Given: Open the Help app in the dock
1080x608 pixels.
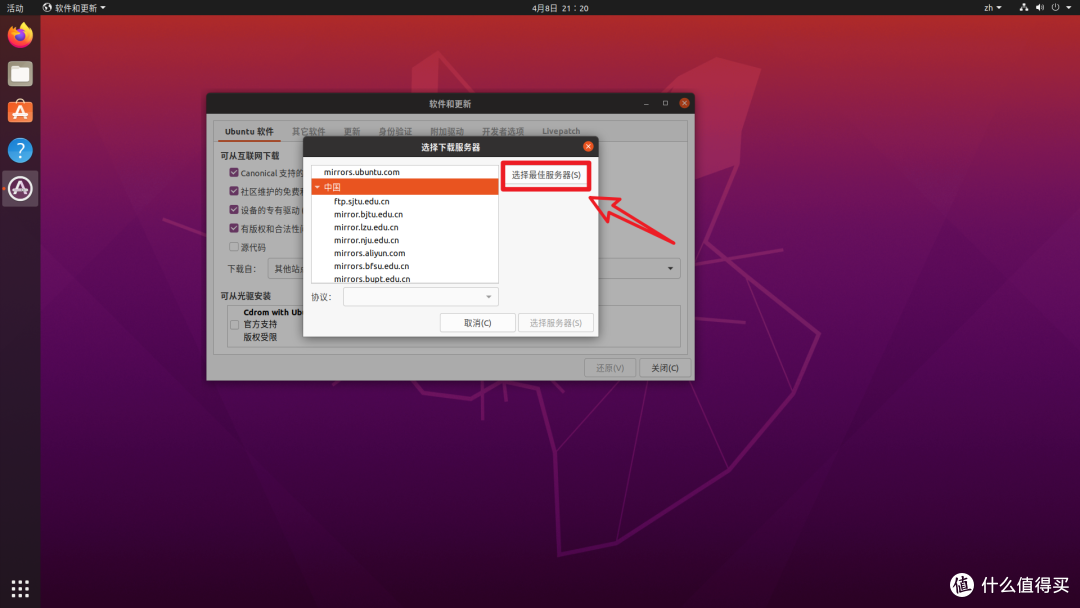Looking at the screenshot, I should click(19, 149).
